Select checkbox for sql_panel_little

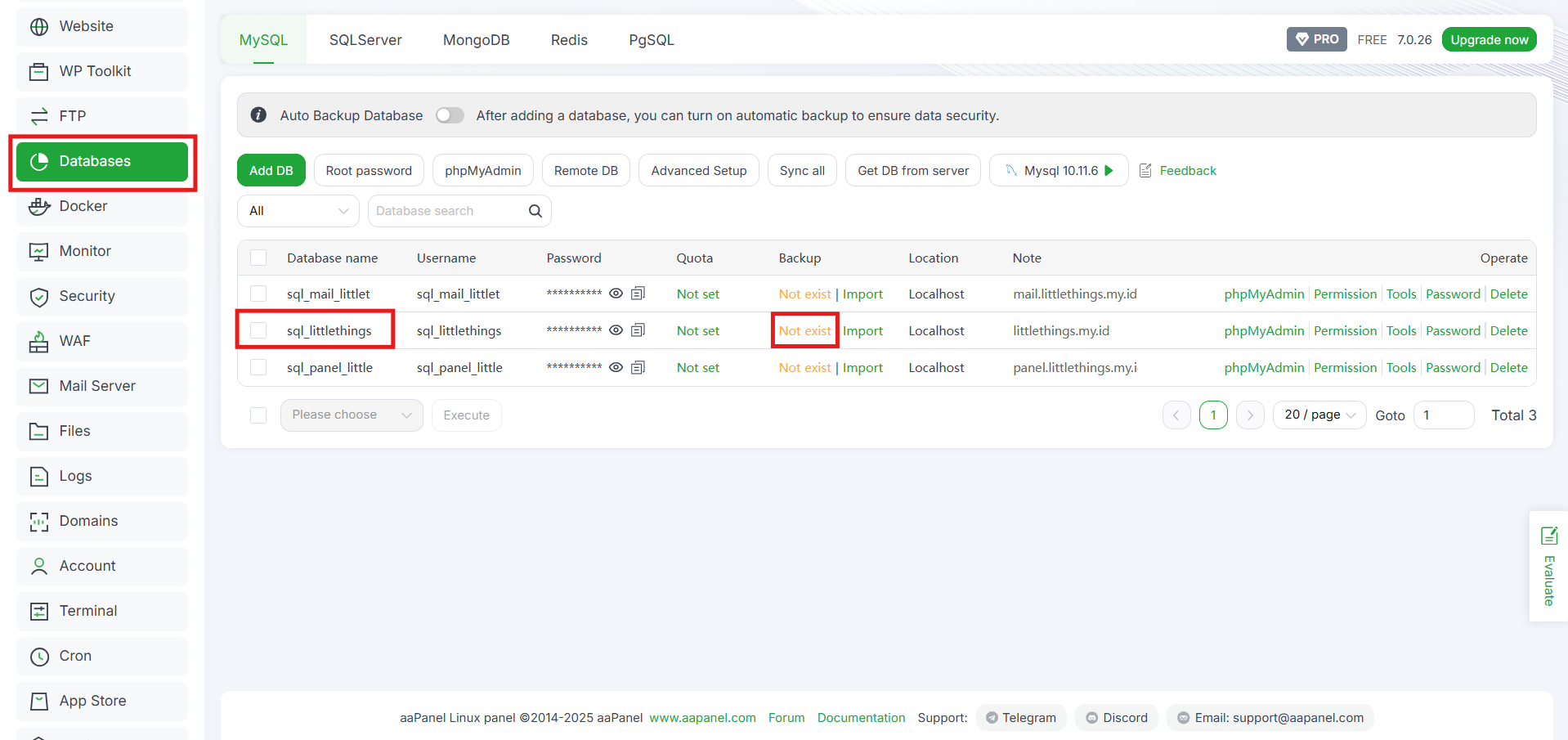click(x=258, y=367)
